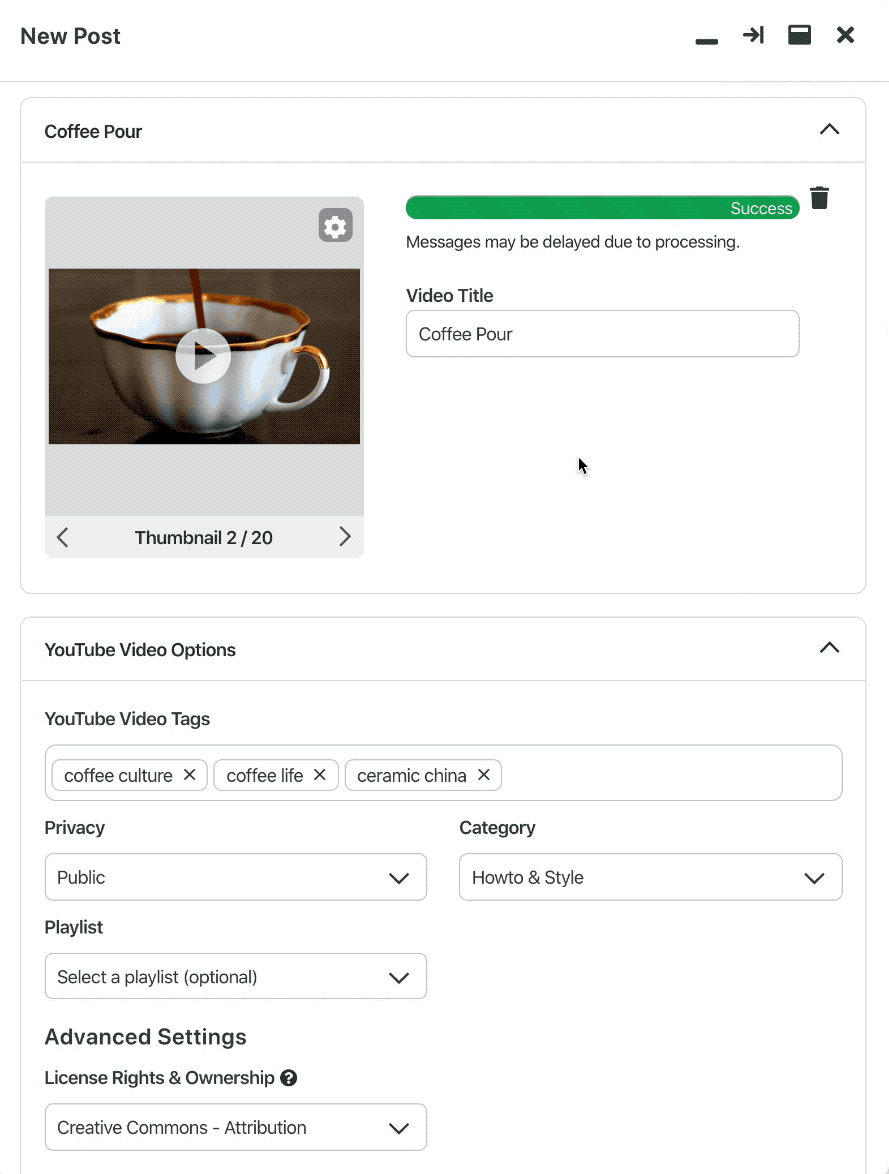This screenshot has width=889, height=1174.
Task: Select a playlist from the Playlist dropdown
Action: [236, 976]
